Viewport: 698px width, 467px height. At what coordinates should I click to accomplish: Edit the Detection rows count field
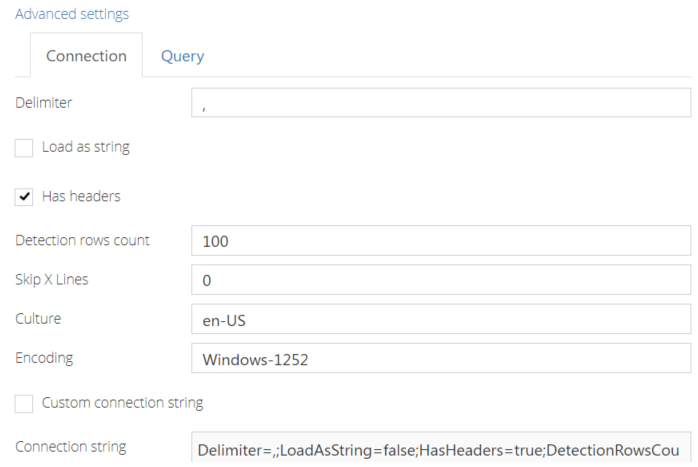point(441,240)
